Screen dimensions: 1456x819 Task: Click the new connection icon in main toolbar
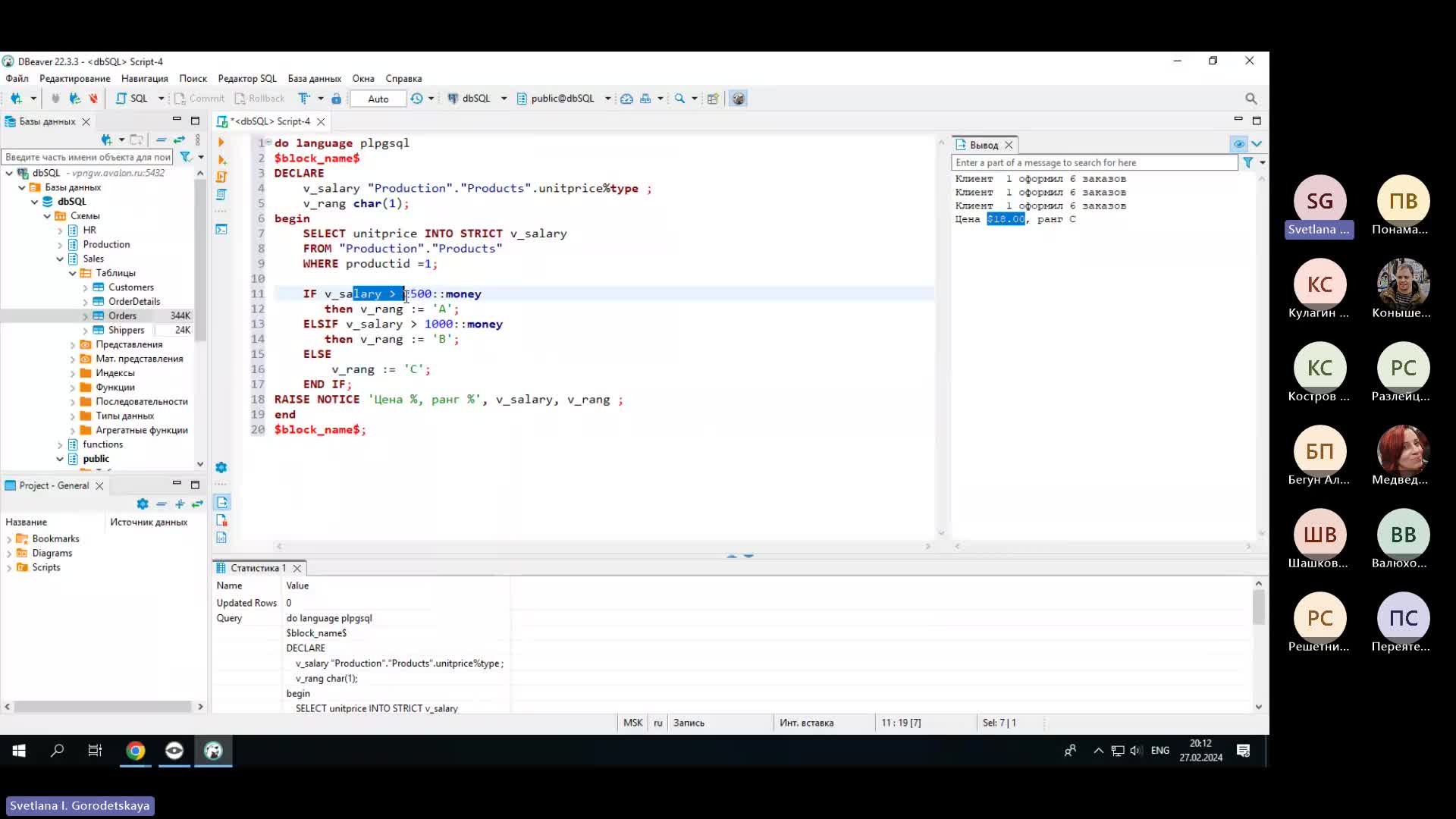(16, 99)
